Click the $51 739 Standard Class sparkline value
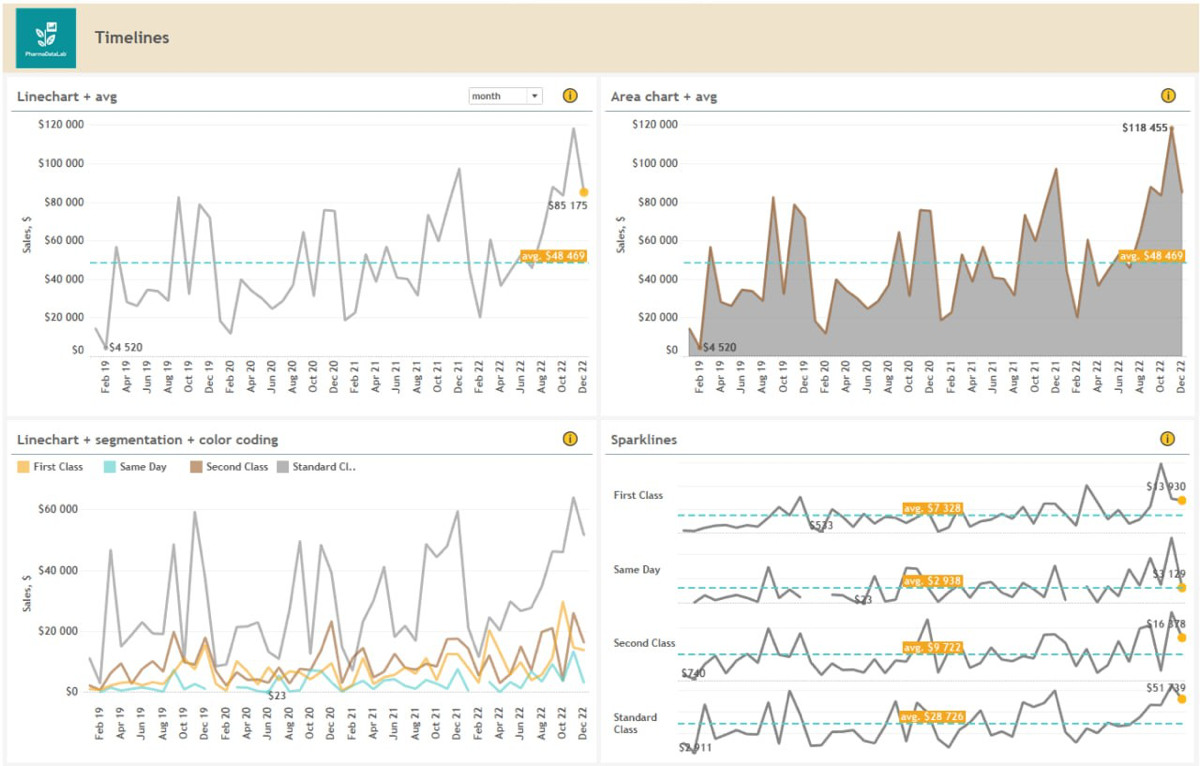 click(1166, 688)
